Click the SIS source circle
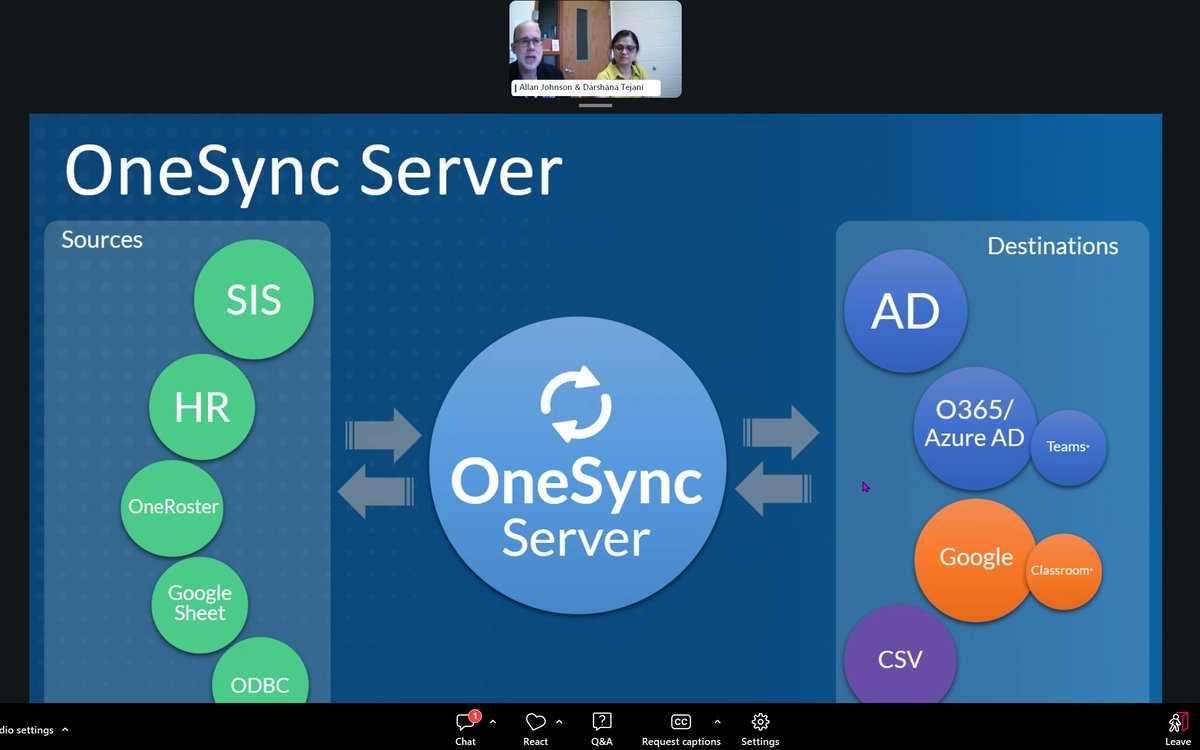This screenshot has width=1200, height=750. pos(254,299)
